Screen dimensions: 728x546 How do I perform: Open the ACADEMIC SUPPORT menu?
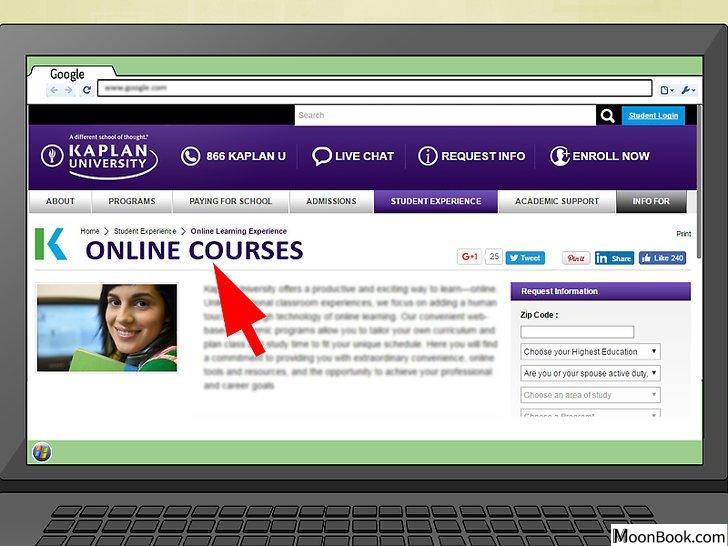click(x=557, y=201)
